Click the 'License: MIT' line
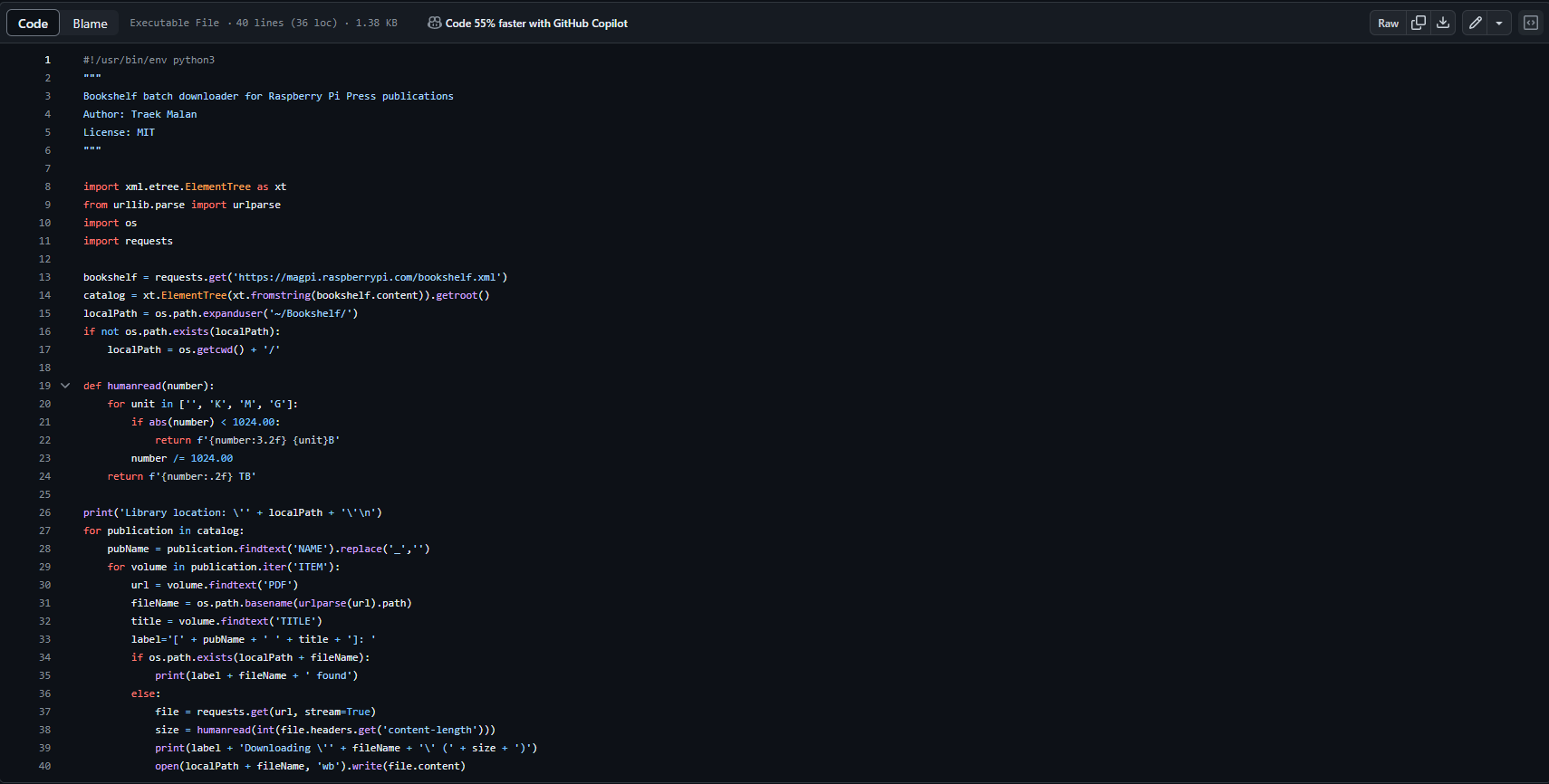The height and width of the screenshot is (784, 1549). click(x=120, y=132)
